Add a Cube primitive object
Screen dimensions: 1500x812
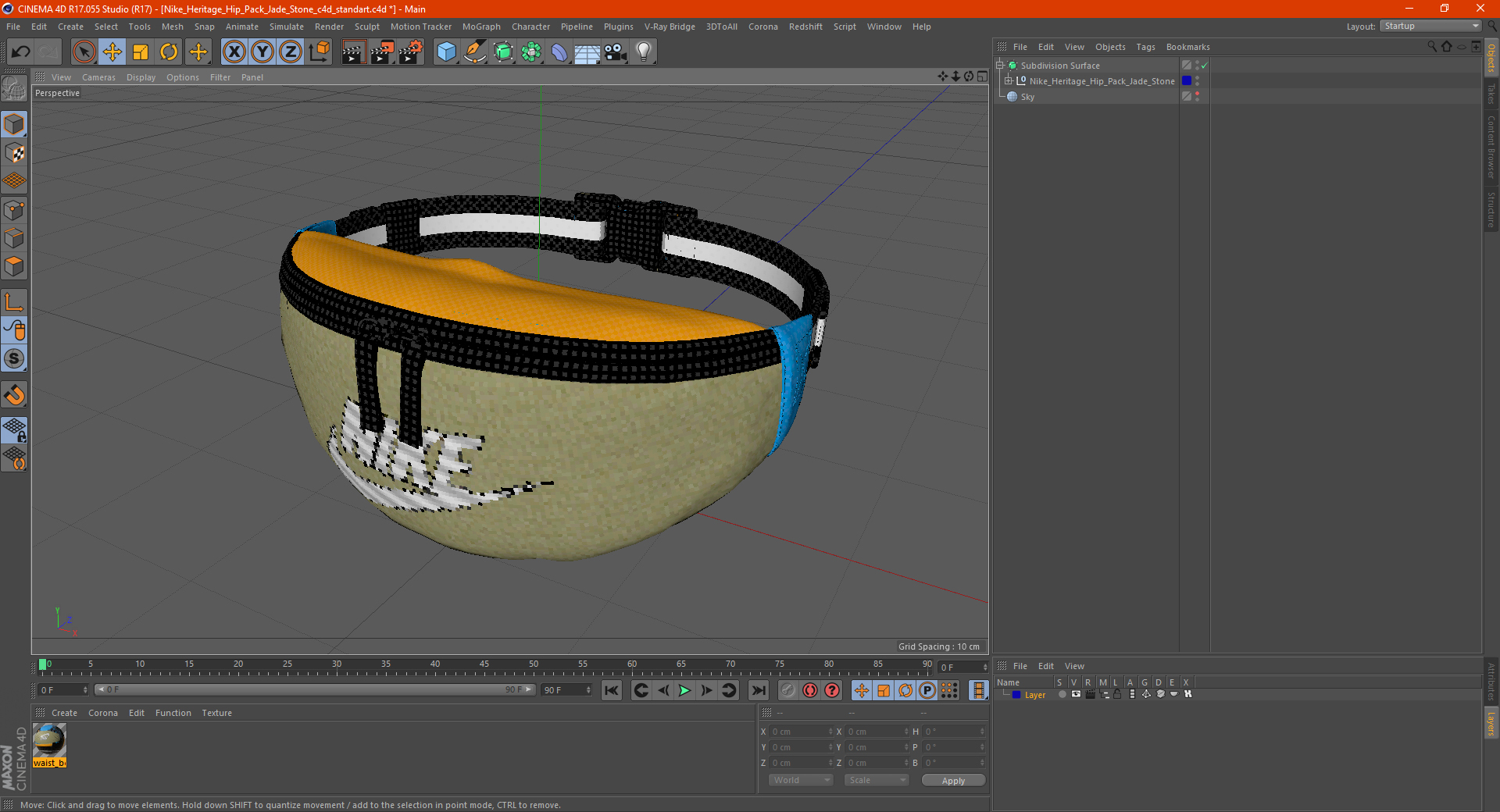(x=446, y=52)
